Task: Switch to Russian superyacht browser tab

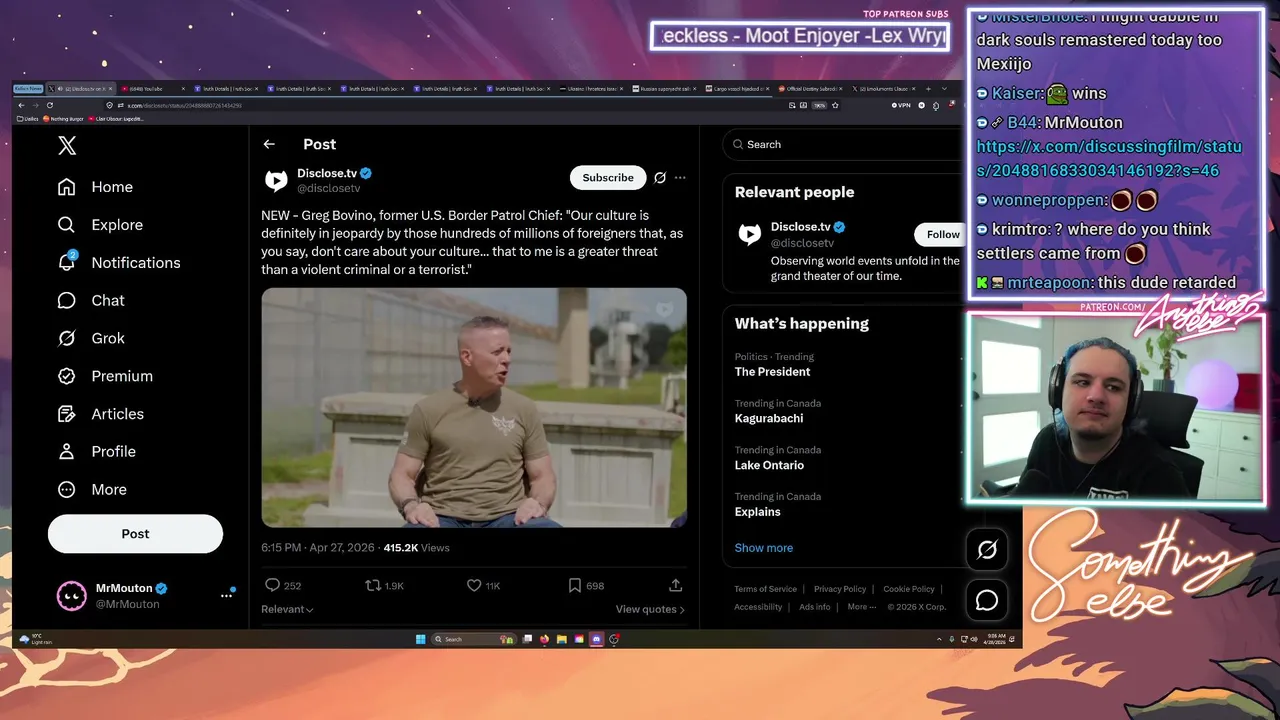Action: pos(665,89)
